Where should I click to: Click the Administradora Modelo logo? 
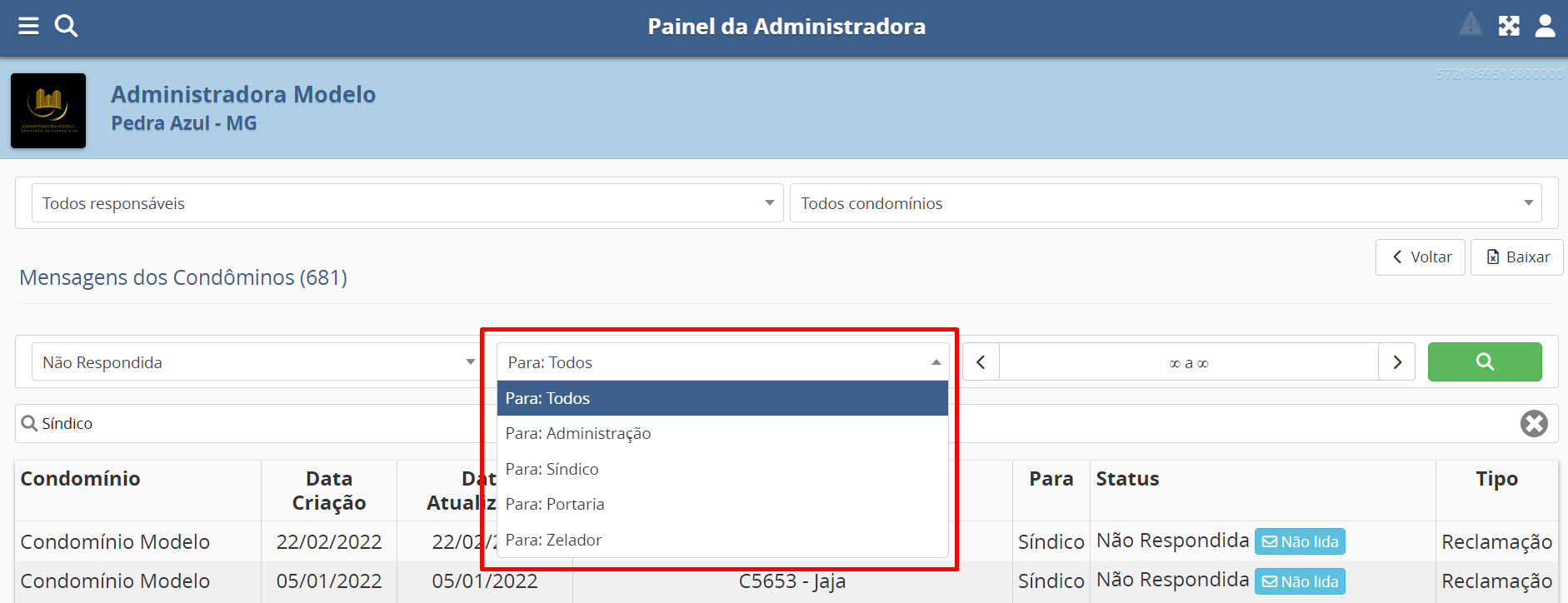[x=48, y=111]
